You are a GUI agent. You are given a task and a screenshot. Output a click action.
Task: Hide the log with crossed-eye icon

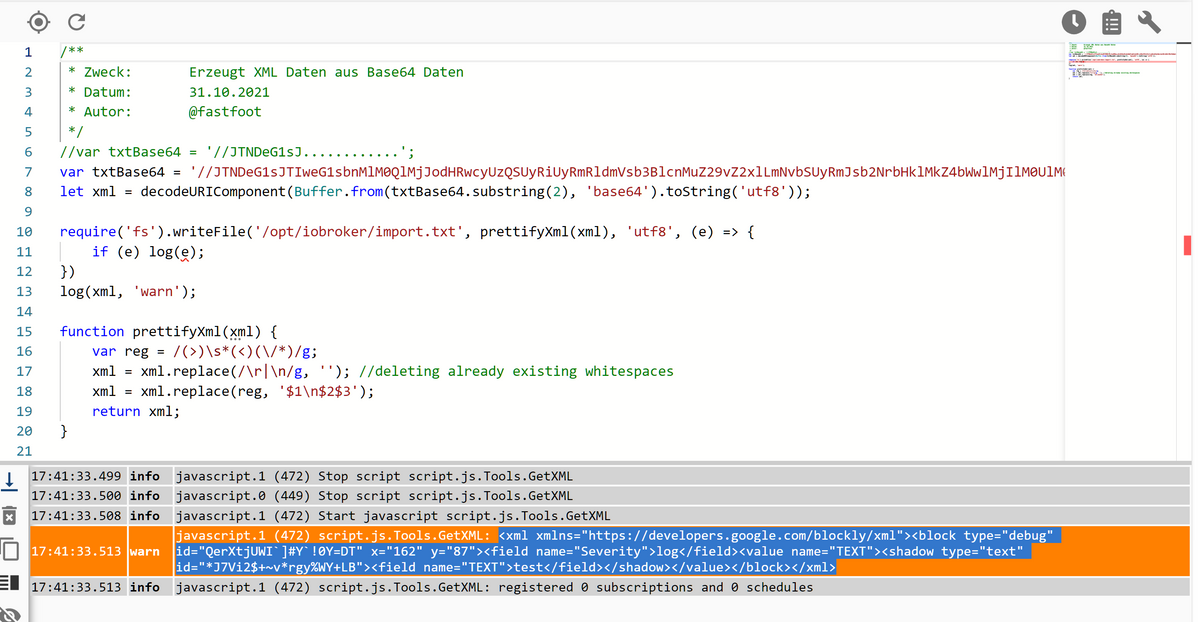pyautogui.click(x=9, y=614)
